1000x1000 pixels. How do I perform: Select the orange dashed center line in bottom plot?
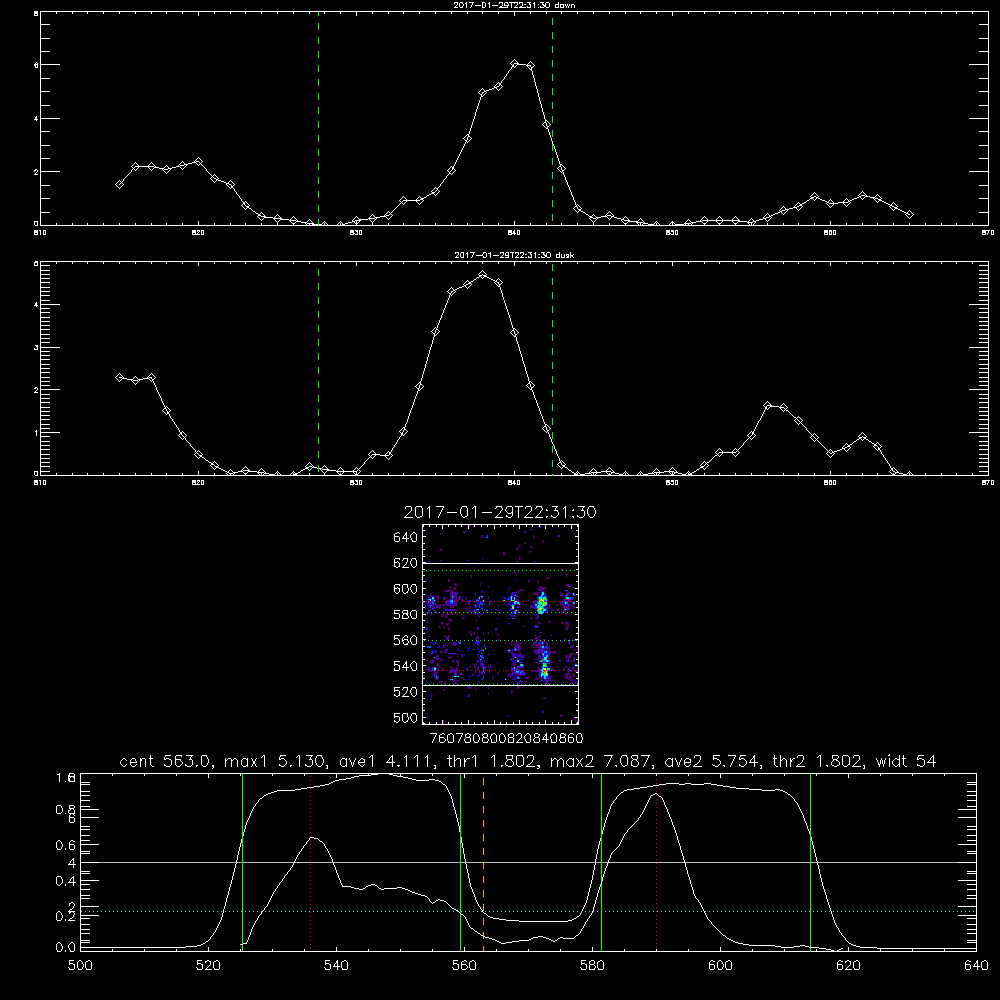483,862
